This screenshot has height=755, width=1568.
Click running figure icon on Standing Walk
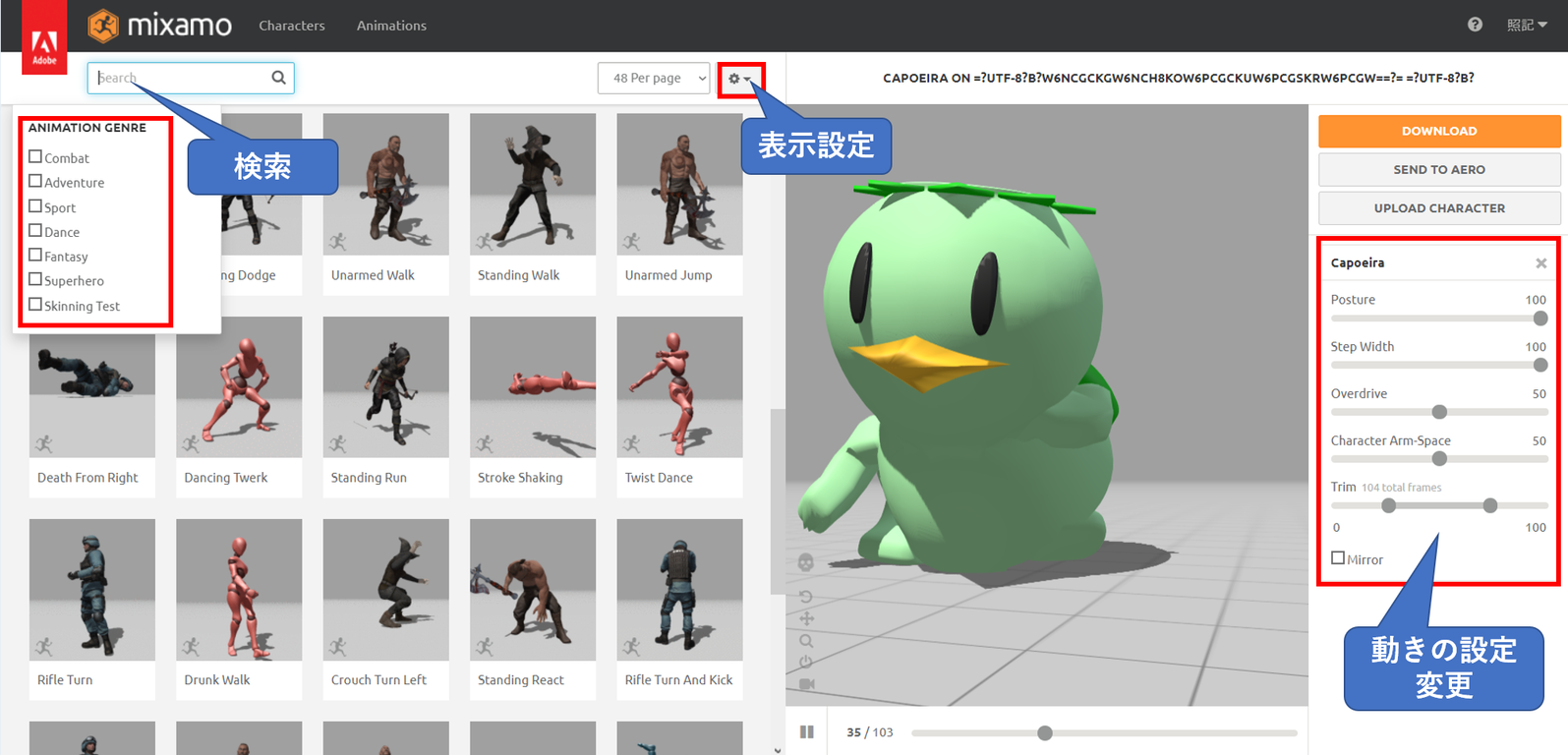click(485, 241)
